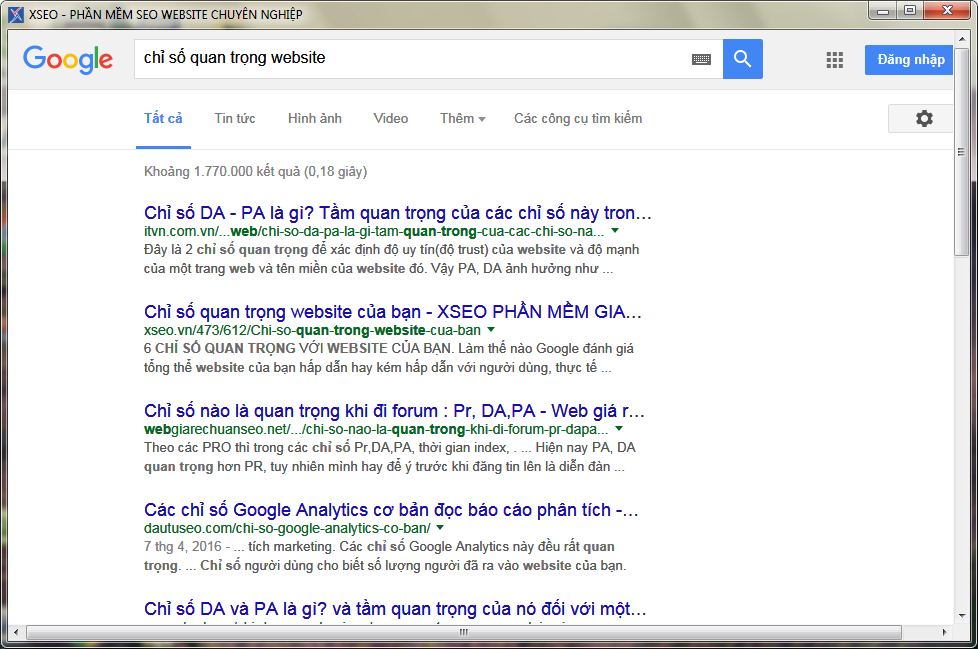Image resolution: width=978 pixels, height=649 pixels.
Task: Switch to the Video tab
Action: (390, 118)
